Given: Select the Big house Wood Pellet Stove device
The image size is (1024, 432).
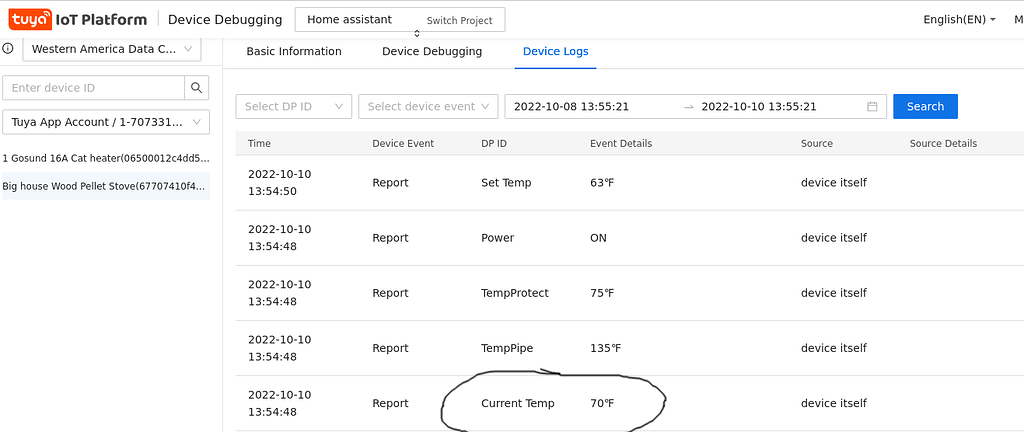Looking at the screenshot, I should coord(106,186).
